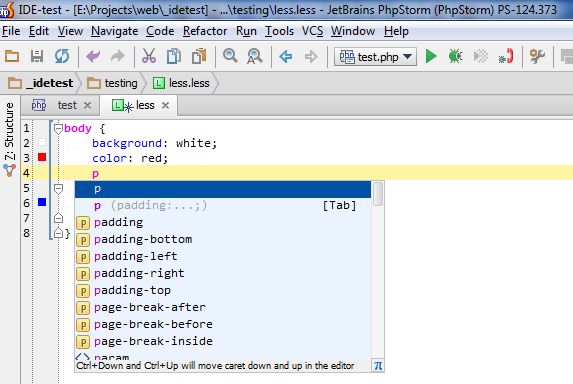Click the 'body' selector on line 1
Screen dimensions: 573x384
pyautogui.click(x=78, y=129)
